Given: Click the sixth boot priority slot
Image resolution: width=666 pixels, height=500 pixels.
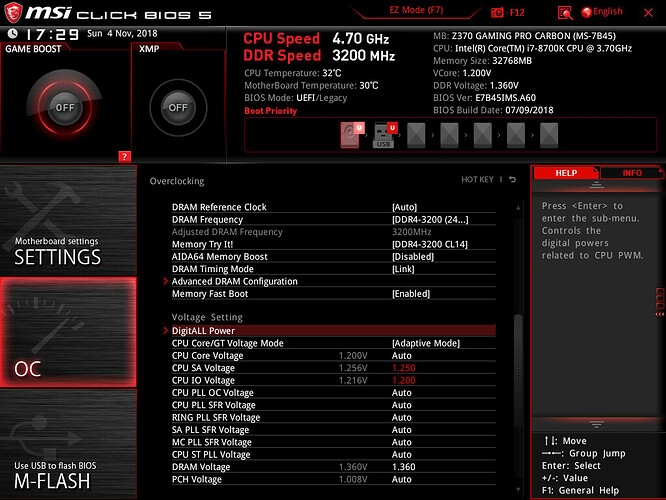Looking at the screenshot, I should (516, 135).
